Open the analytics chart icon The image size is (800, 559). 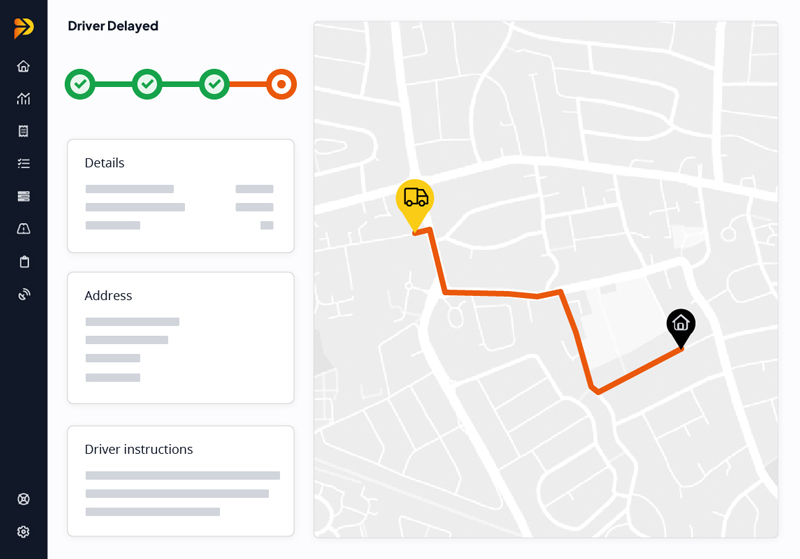click(24, 98)
